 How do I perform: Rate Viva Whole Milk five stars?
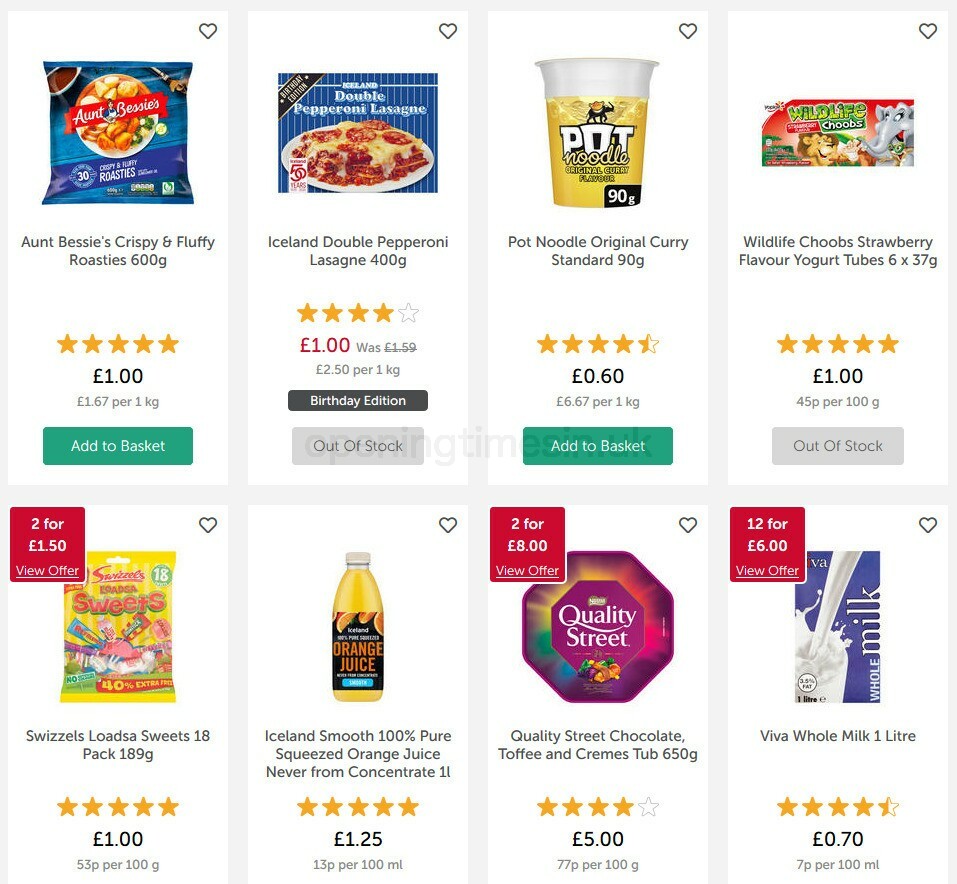pos(887,806)
